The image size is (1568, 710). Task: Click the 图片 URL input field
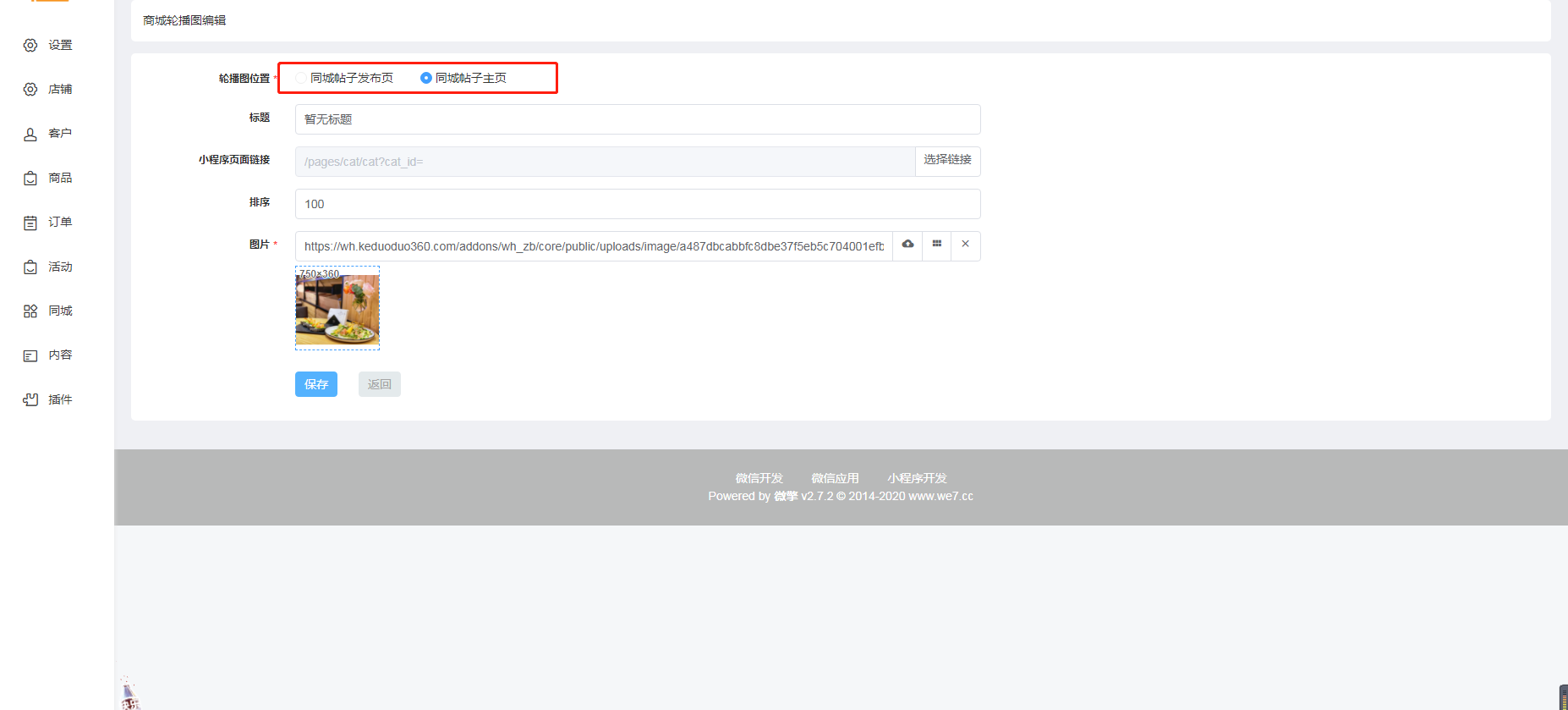(594, 246)
